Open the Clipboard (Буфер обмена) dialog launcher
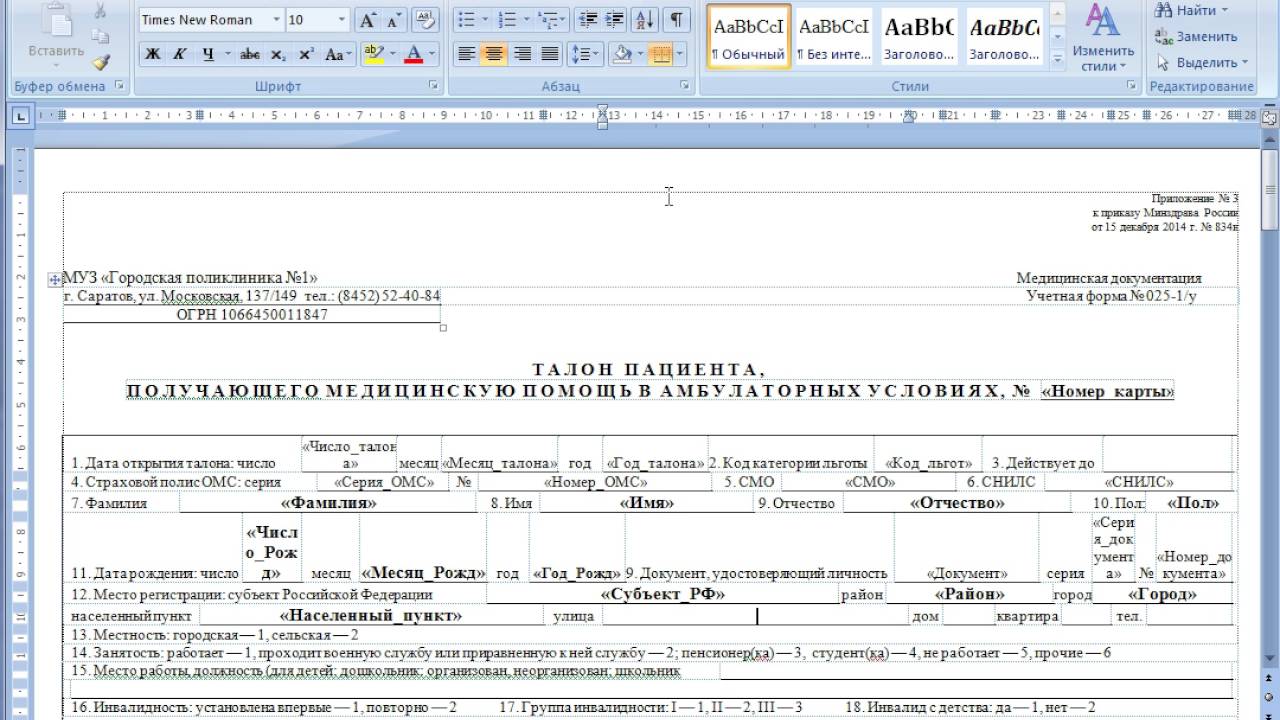Screen dimensions: 1280x720 click(120, 86)
